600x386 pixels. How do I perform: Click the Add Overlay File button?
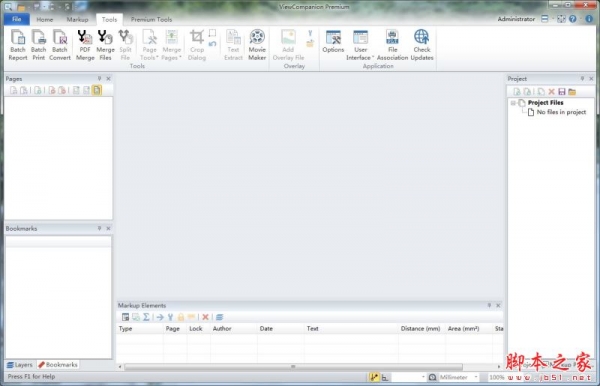(288, 45)
